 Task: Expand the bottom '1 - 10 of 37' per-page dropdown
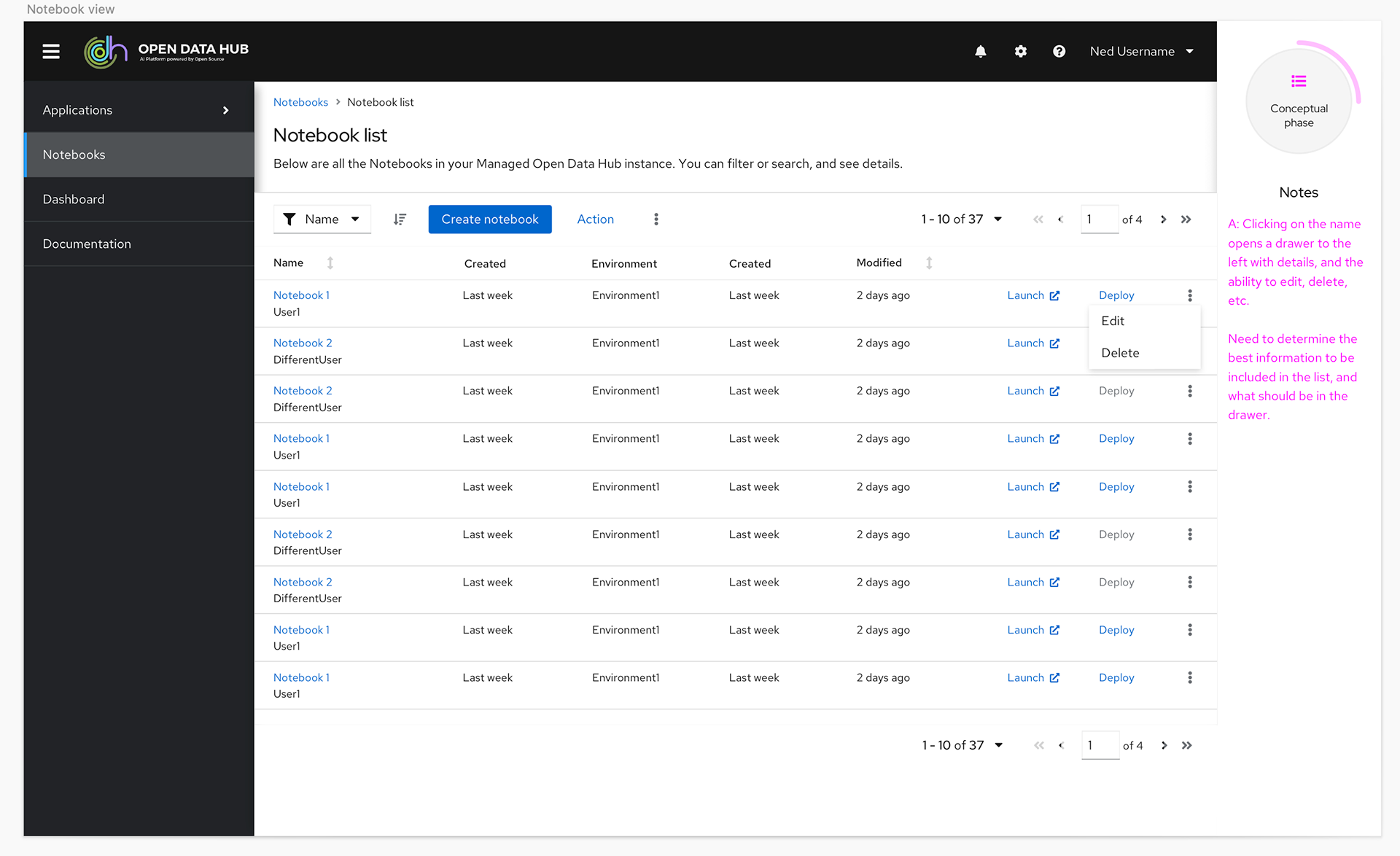[962, 745]
